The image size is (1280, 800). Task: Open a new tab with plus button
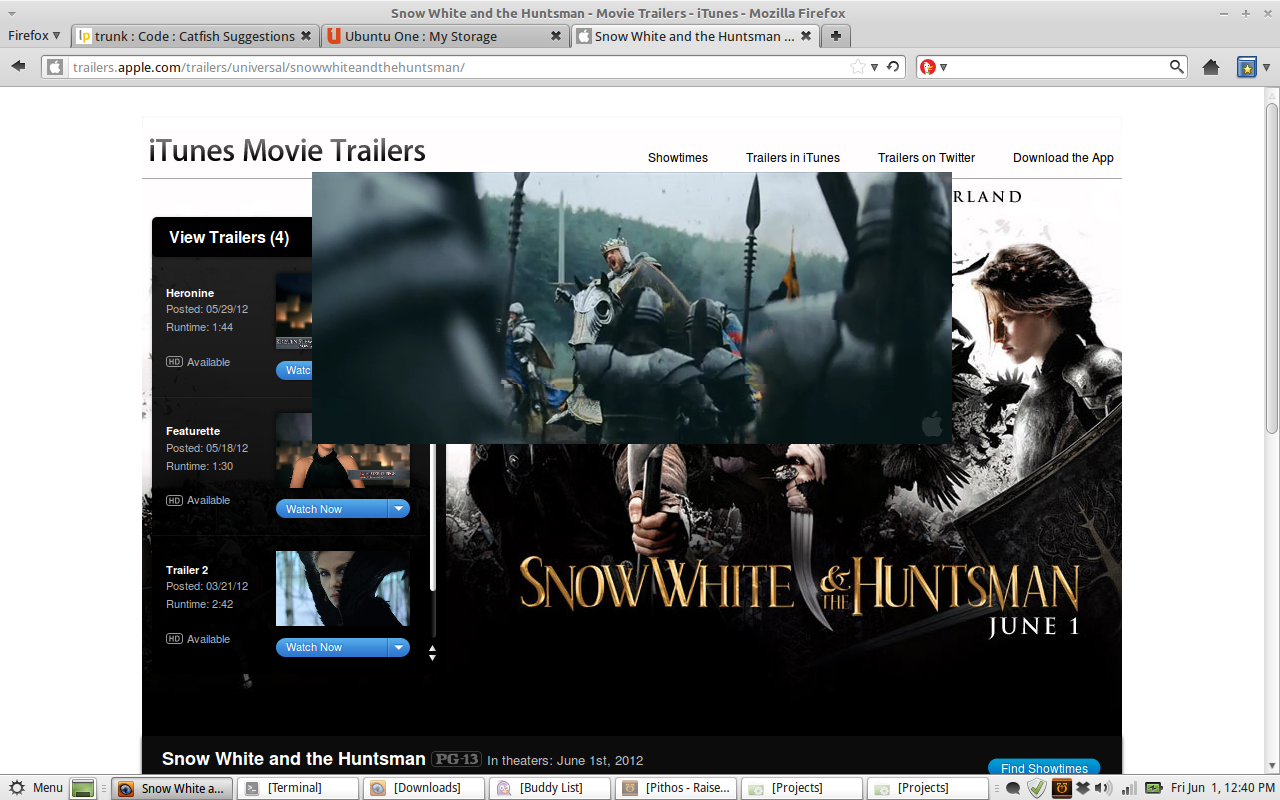pyautogui.click(x=836, y=36)
